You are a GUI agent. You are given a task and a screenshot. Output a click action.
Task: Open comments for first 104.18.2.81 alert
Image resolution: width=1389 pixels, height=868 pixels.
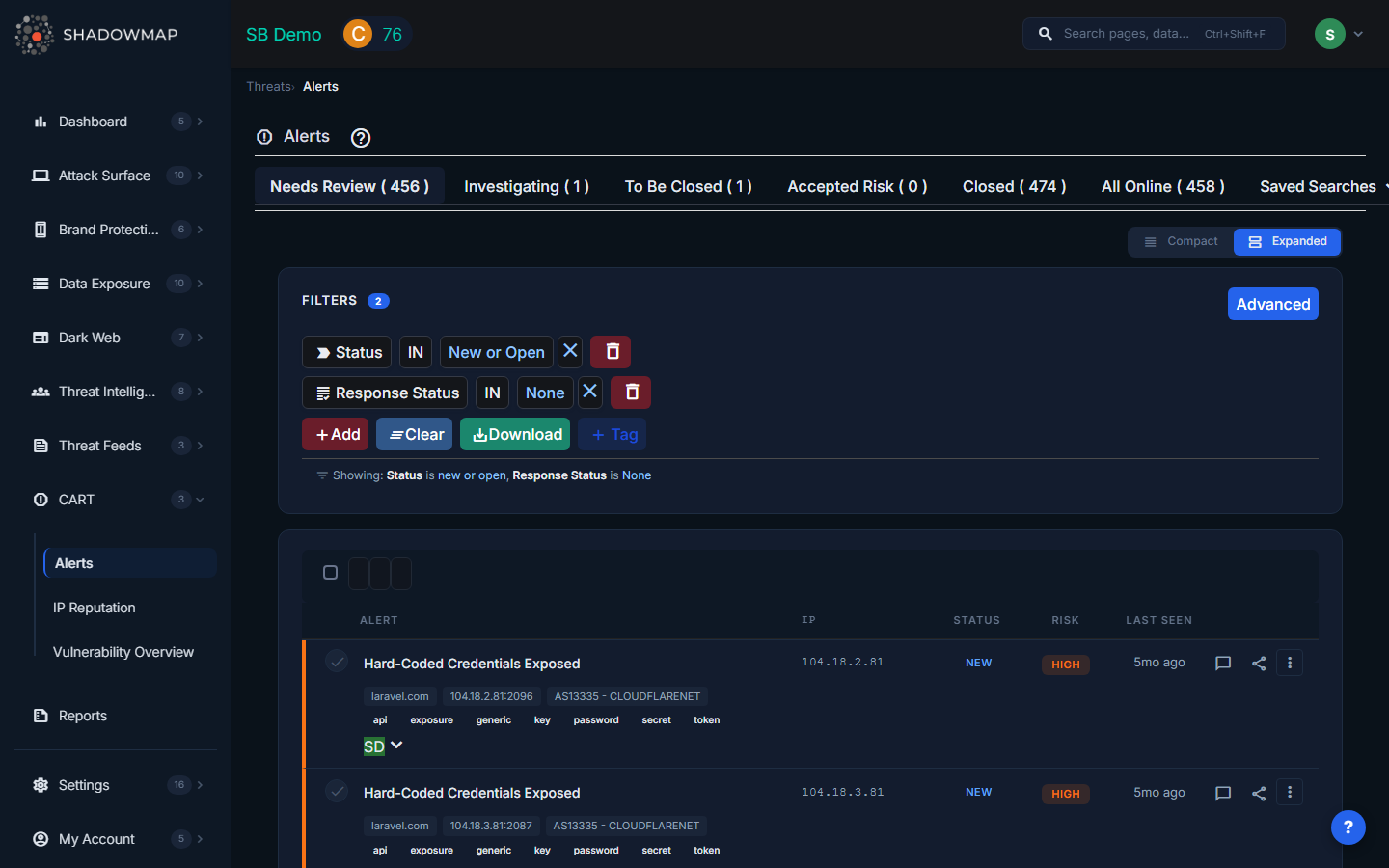click(x=1223, y=664)
